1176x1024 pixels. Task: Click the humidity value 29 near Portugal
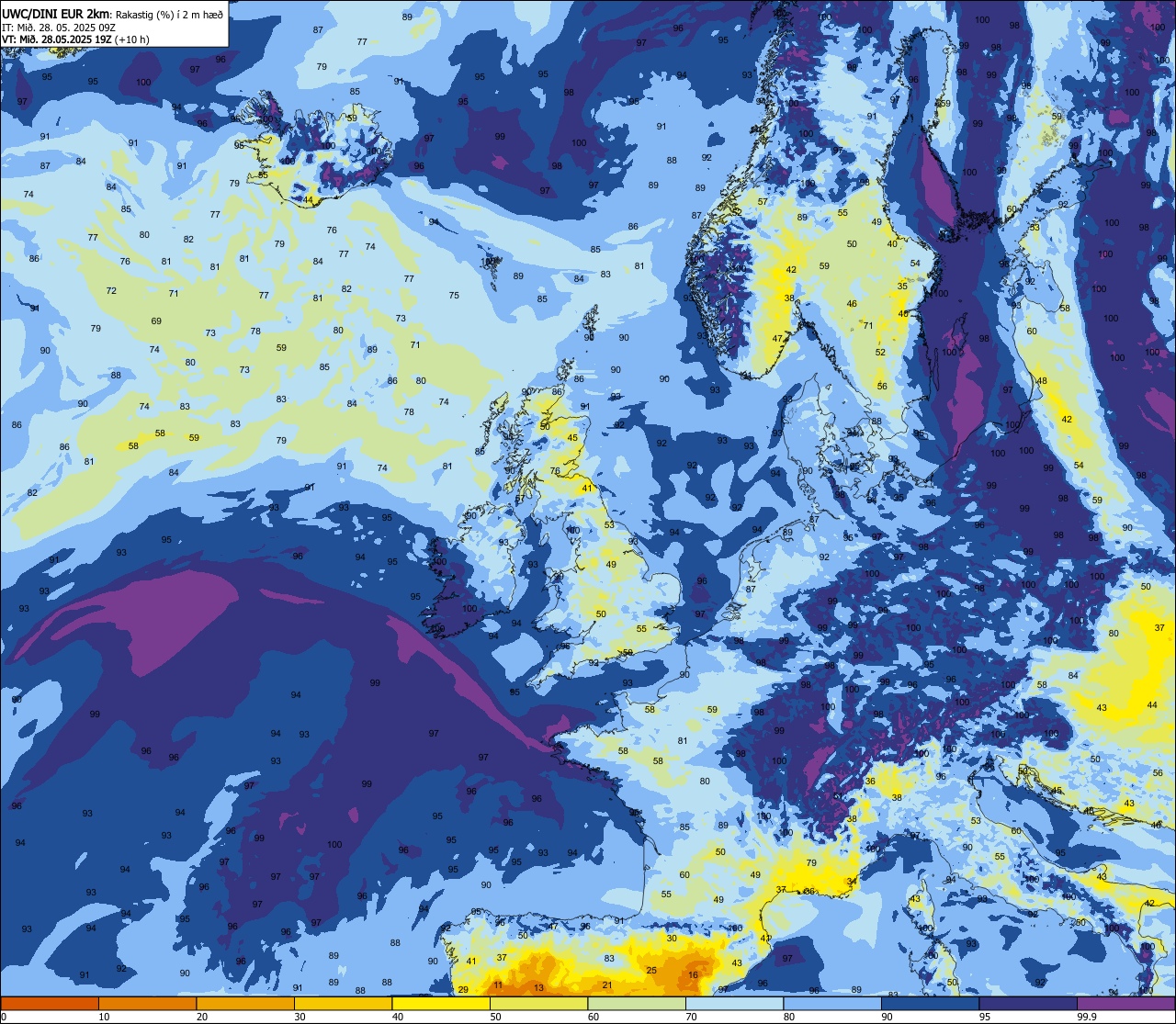[x=463, y=989]
